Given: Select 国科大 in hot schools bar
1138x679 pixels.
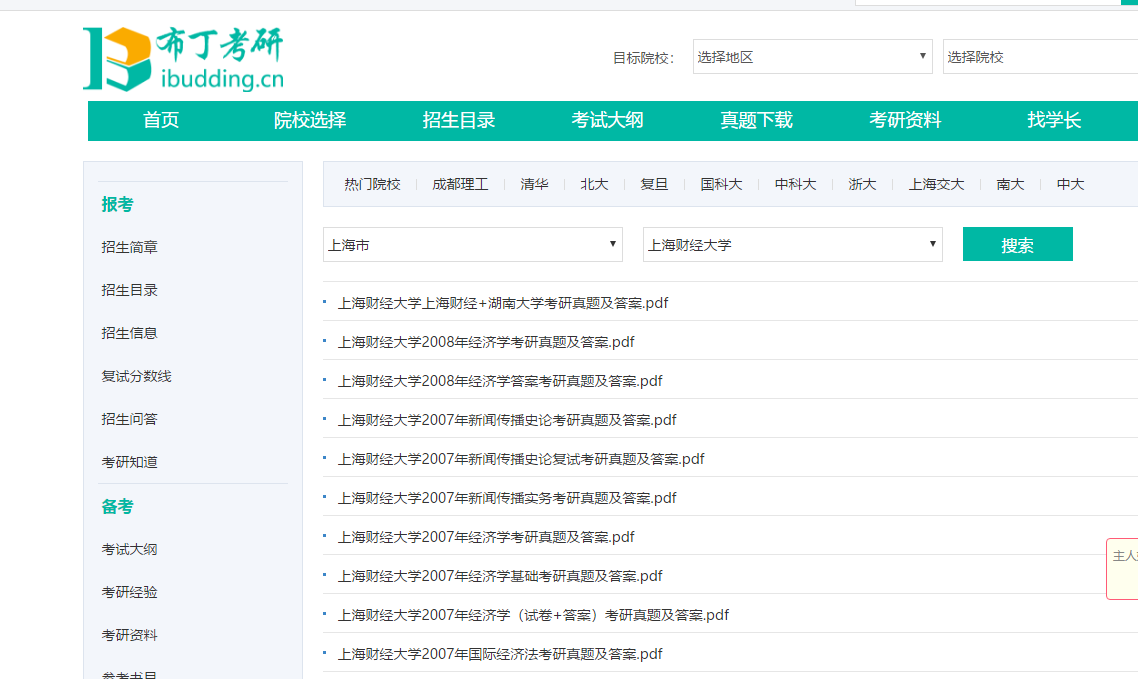Looking at the screenshot, I should tap(721, 184).
